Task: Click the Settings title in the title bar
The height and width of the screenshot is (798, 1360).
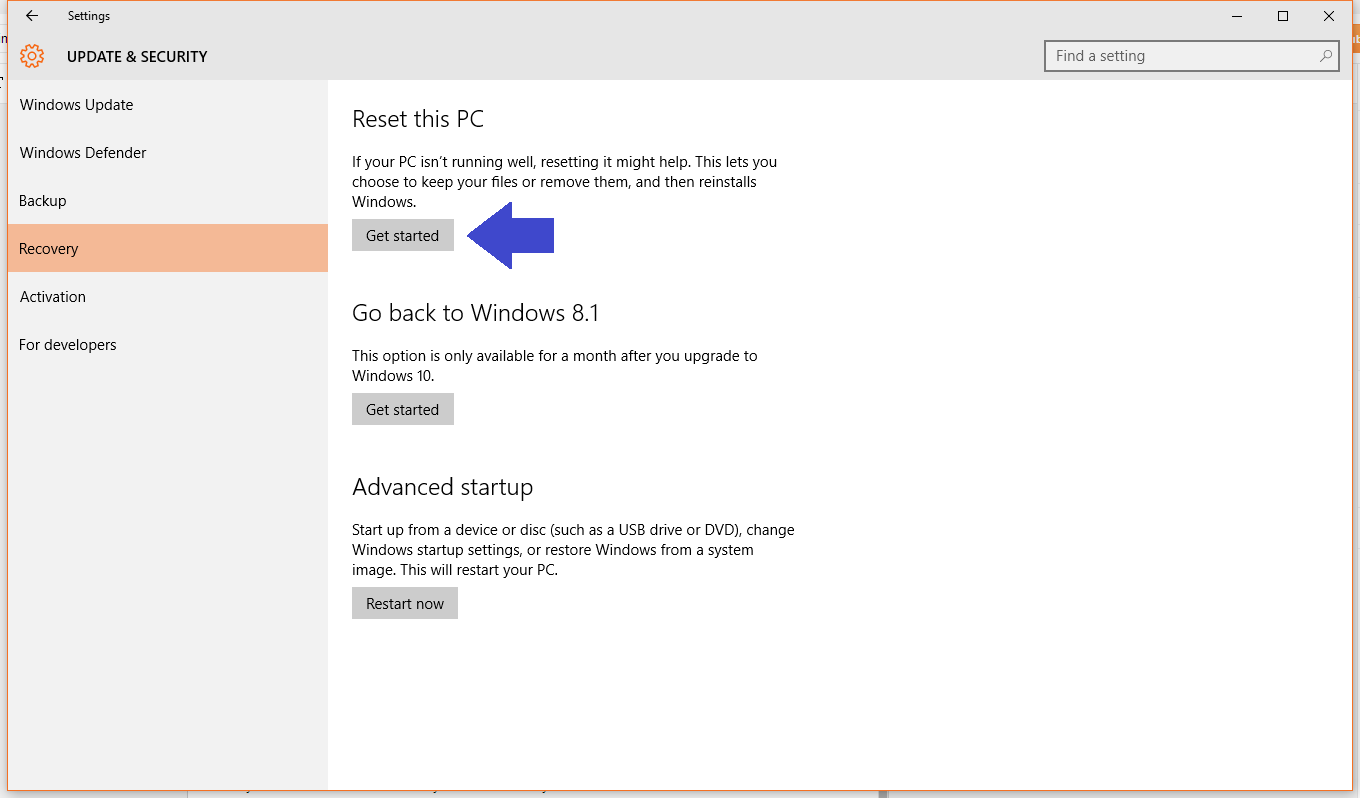Action: pyautogui.click(x=89, y=16)
